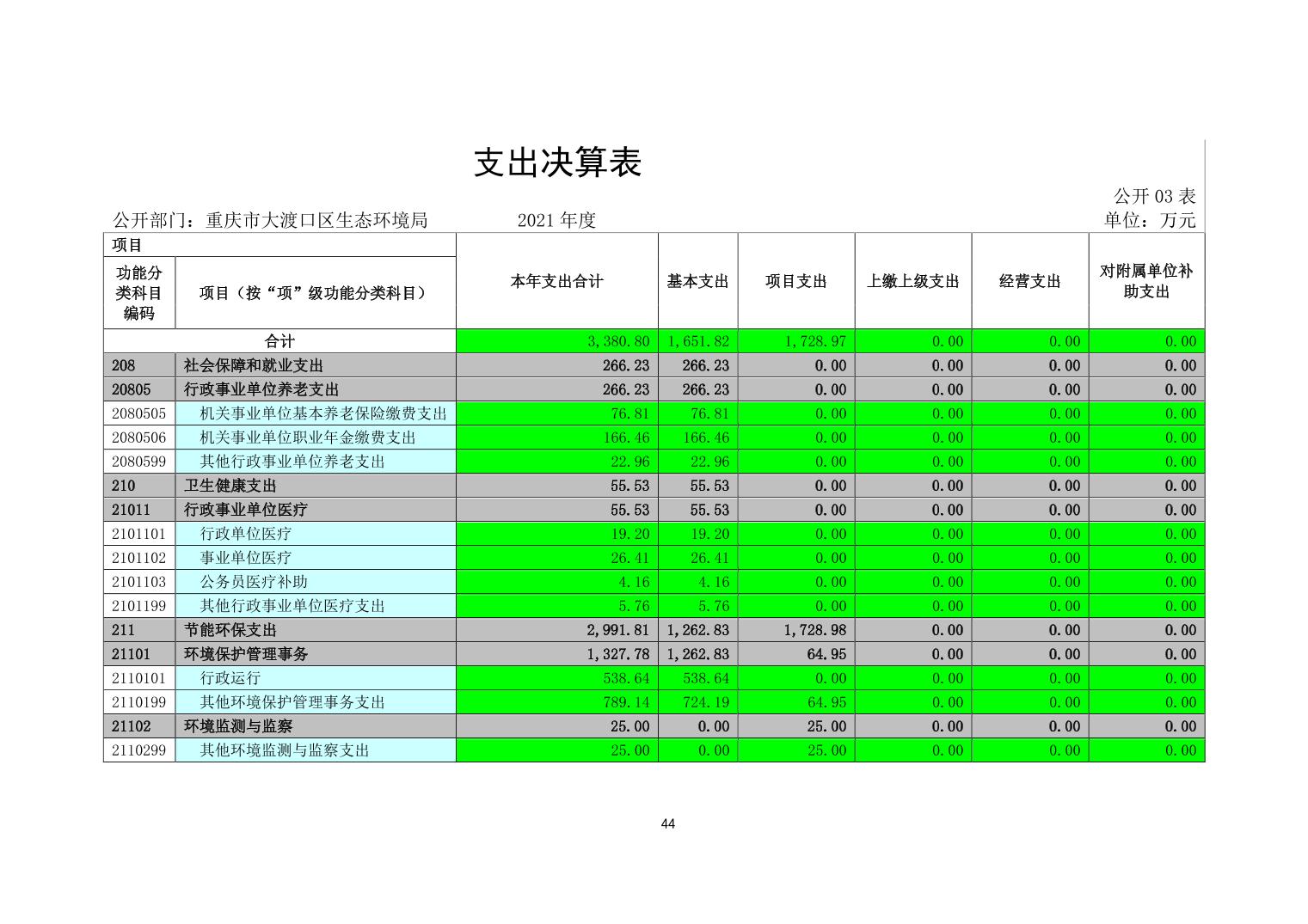Click the 对附属单位补助支出 column header

[1145, 281]
